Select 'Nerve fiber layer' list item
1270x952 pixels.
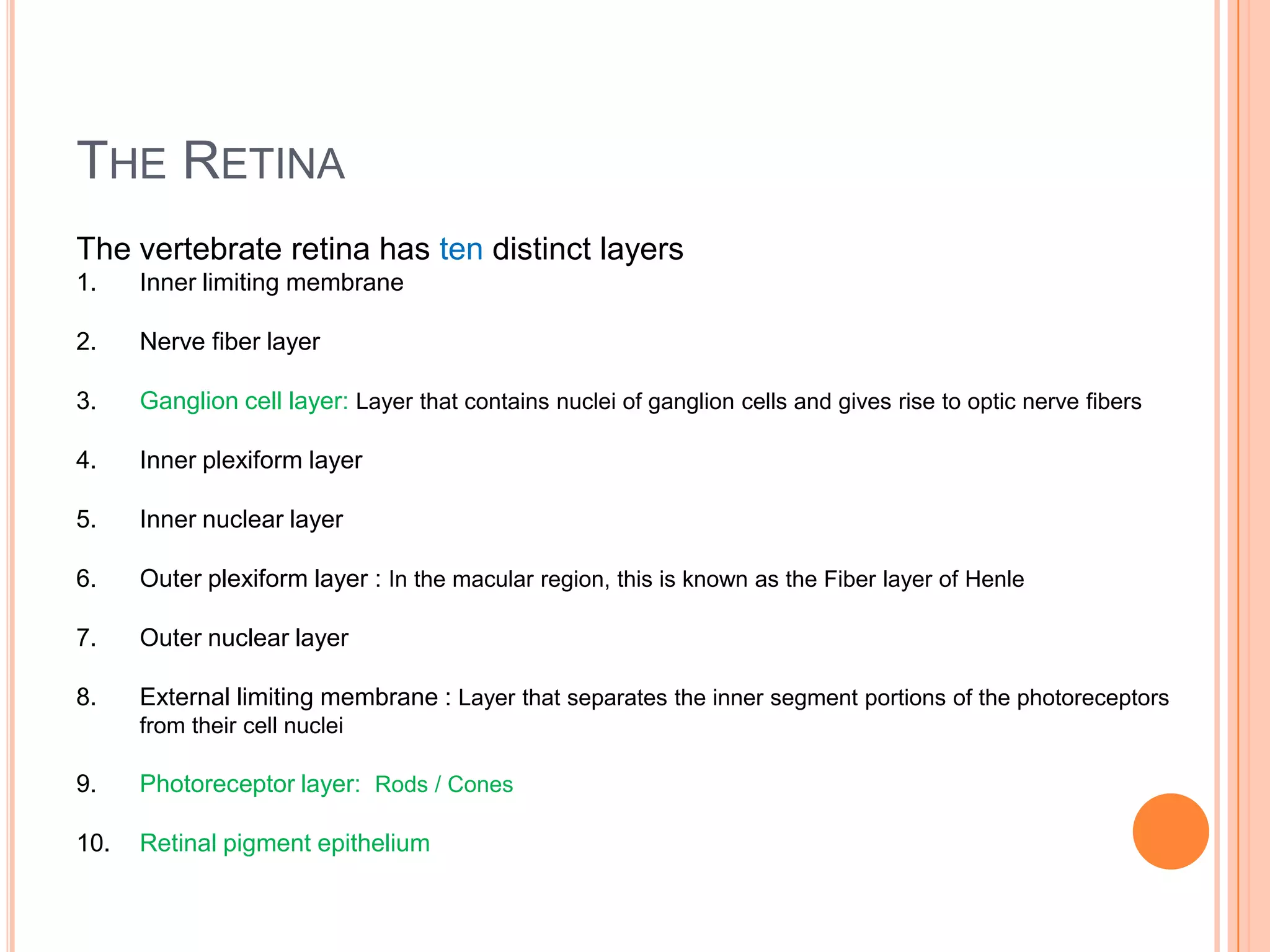click(x=229, y=342)
